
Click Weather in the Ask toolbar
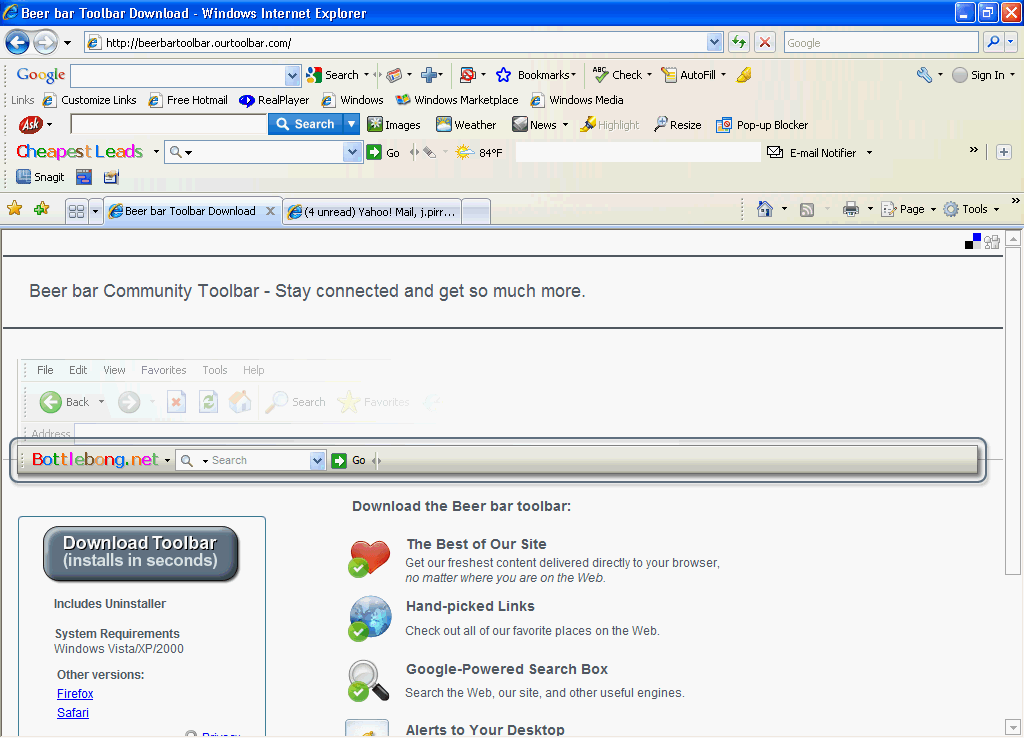pos(466,125)
